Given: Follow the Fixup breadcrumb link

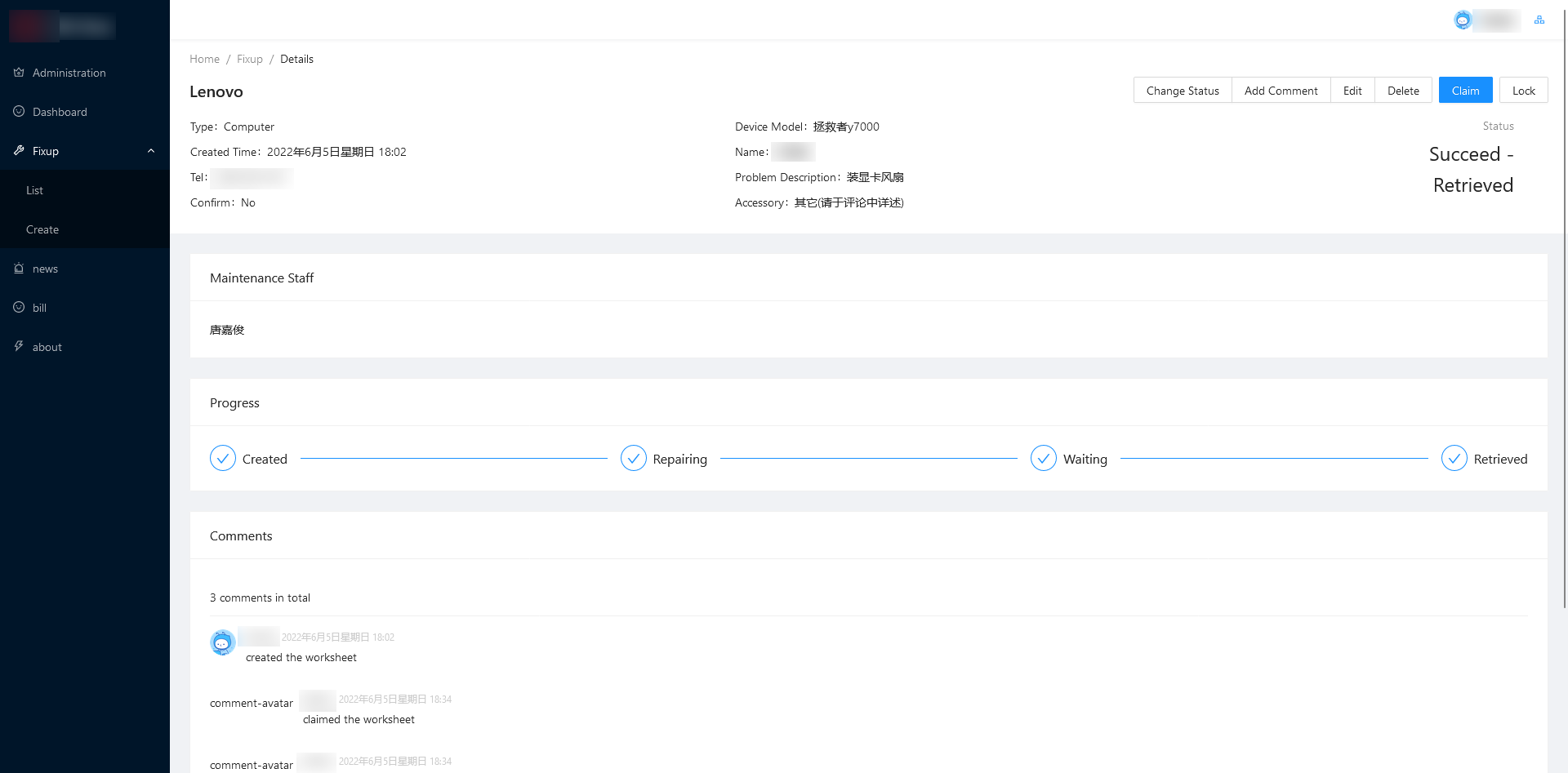Looking at the screenshot, I should point(250,59).
